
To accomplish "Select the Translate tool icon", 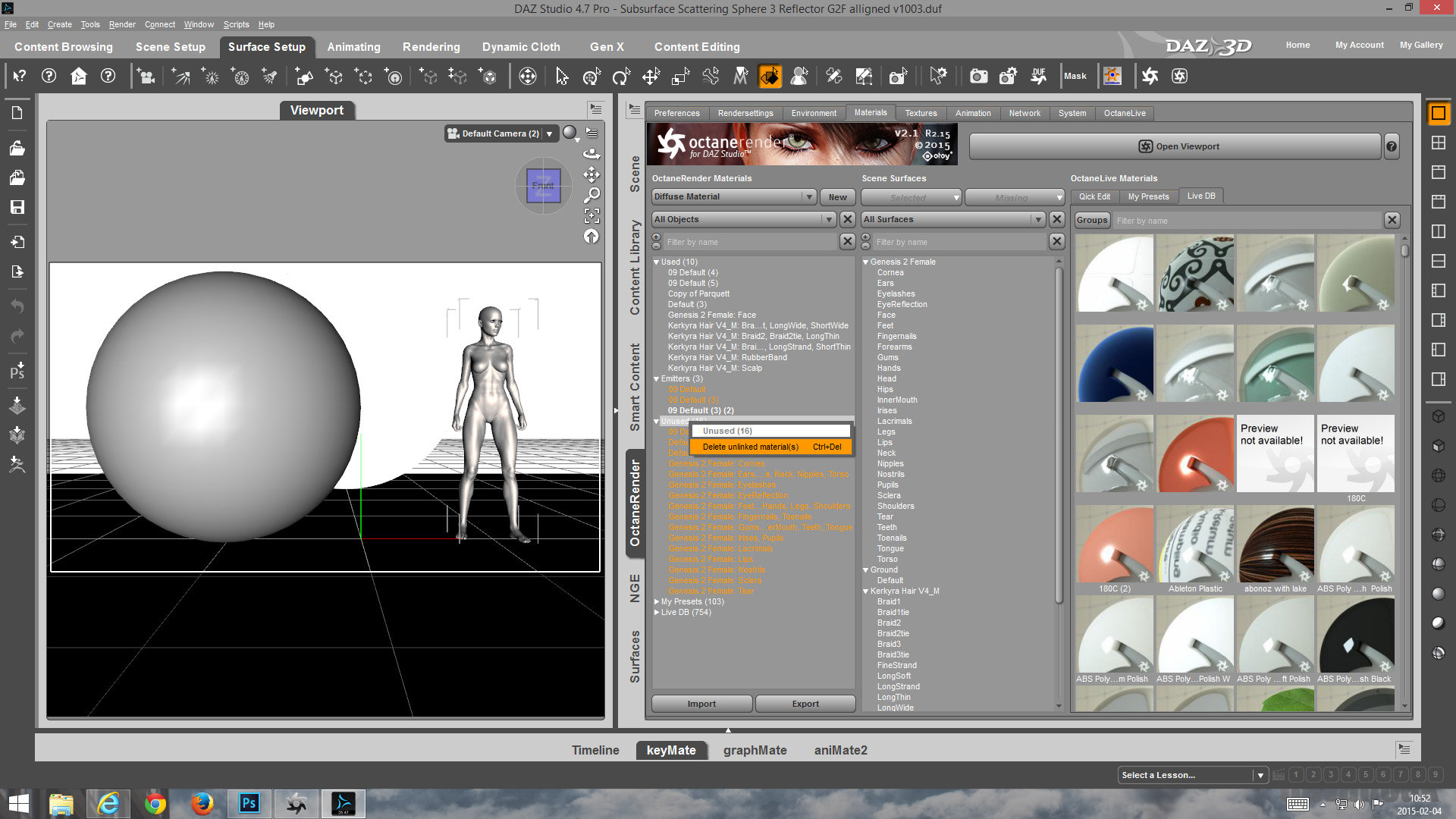I will pos(651,76).
